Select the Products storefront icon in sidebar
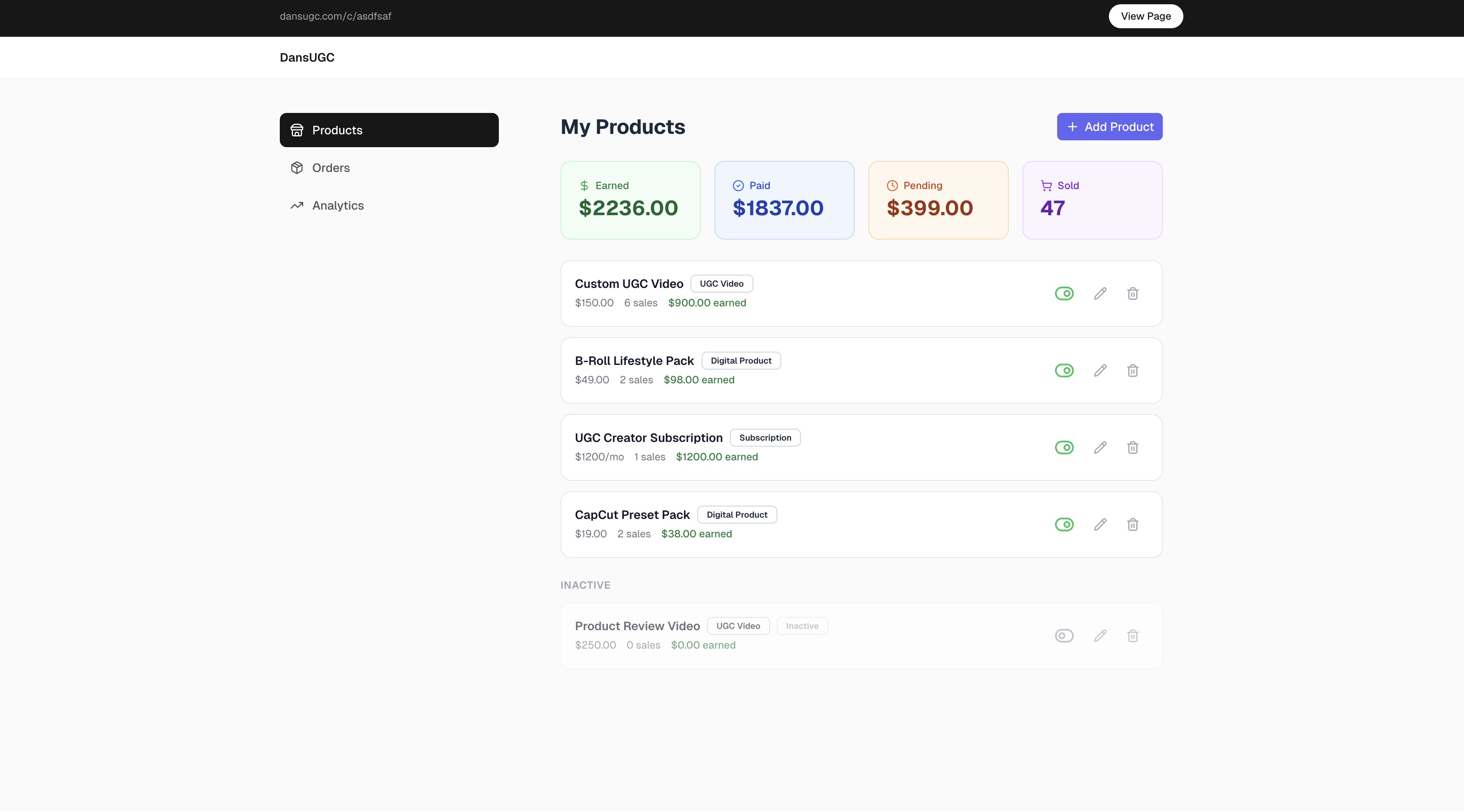 point(296,130)
